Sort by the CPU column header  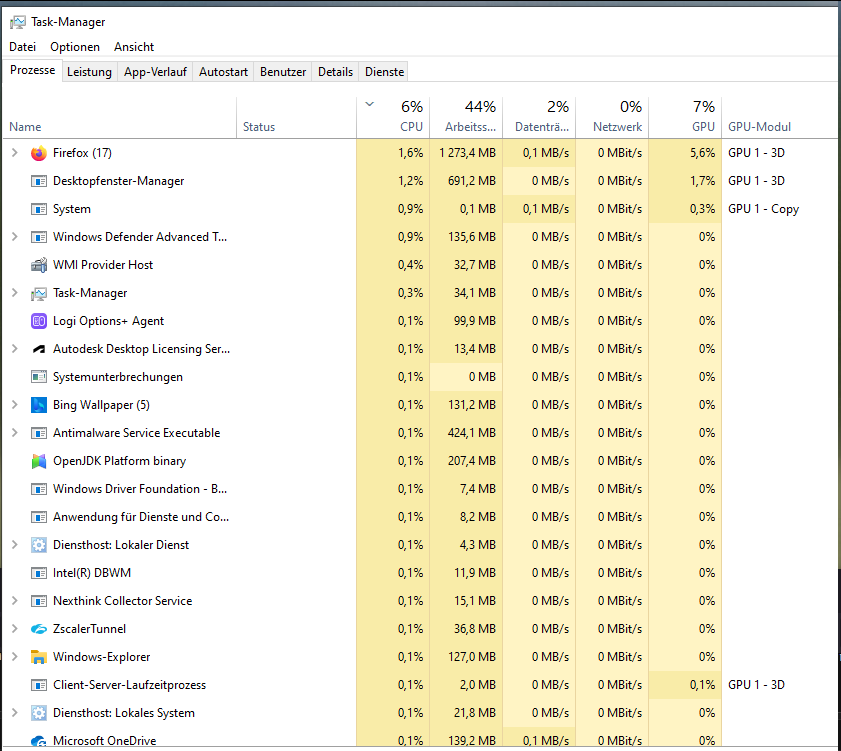click(393, 117)
